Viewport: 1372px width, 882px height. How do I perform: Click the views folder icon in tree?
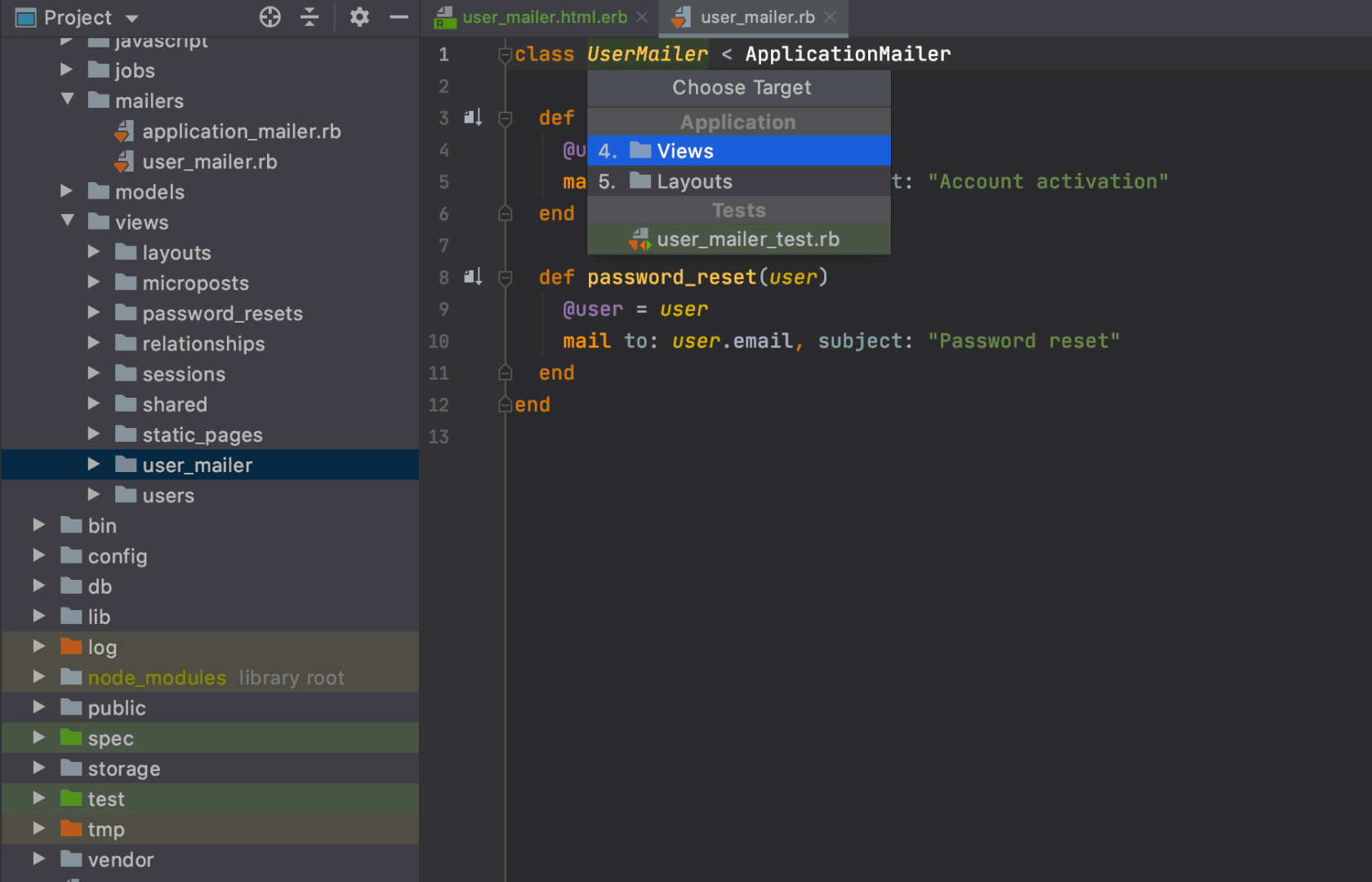tap(99, 221)
